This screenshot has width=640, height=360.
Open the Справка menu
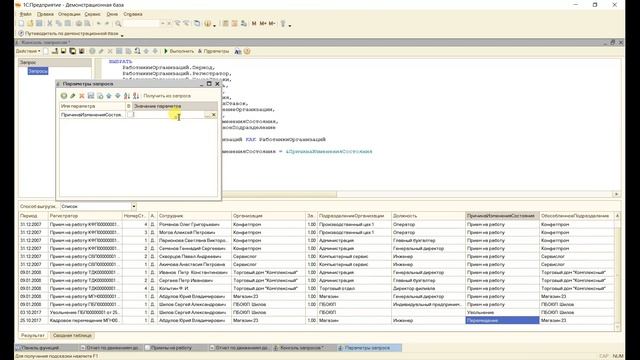[x=133, y=14]
